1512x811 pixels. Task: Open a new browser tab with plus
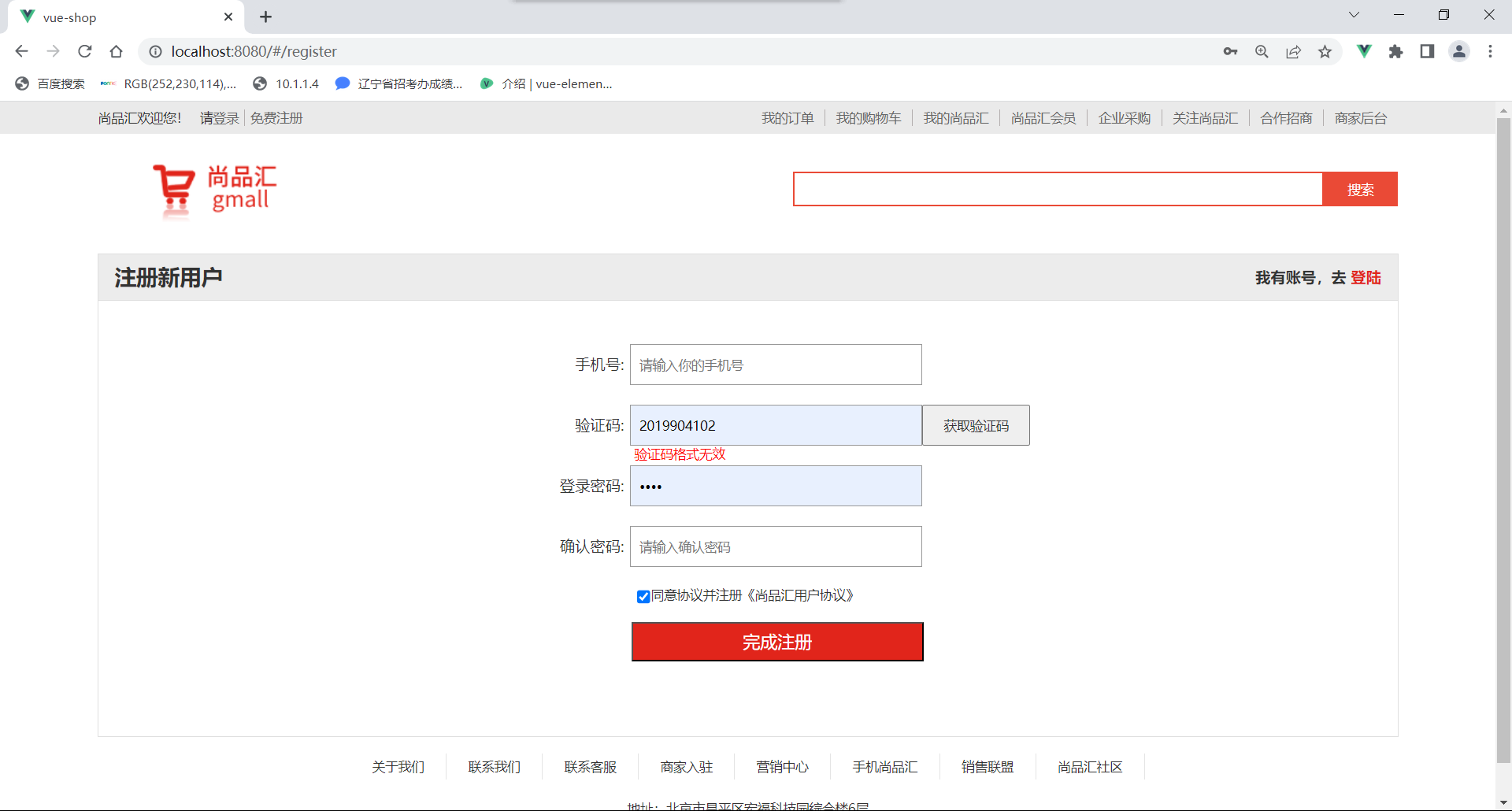266,17
